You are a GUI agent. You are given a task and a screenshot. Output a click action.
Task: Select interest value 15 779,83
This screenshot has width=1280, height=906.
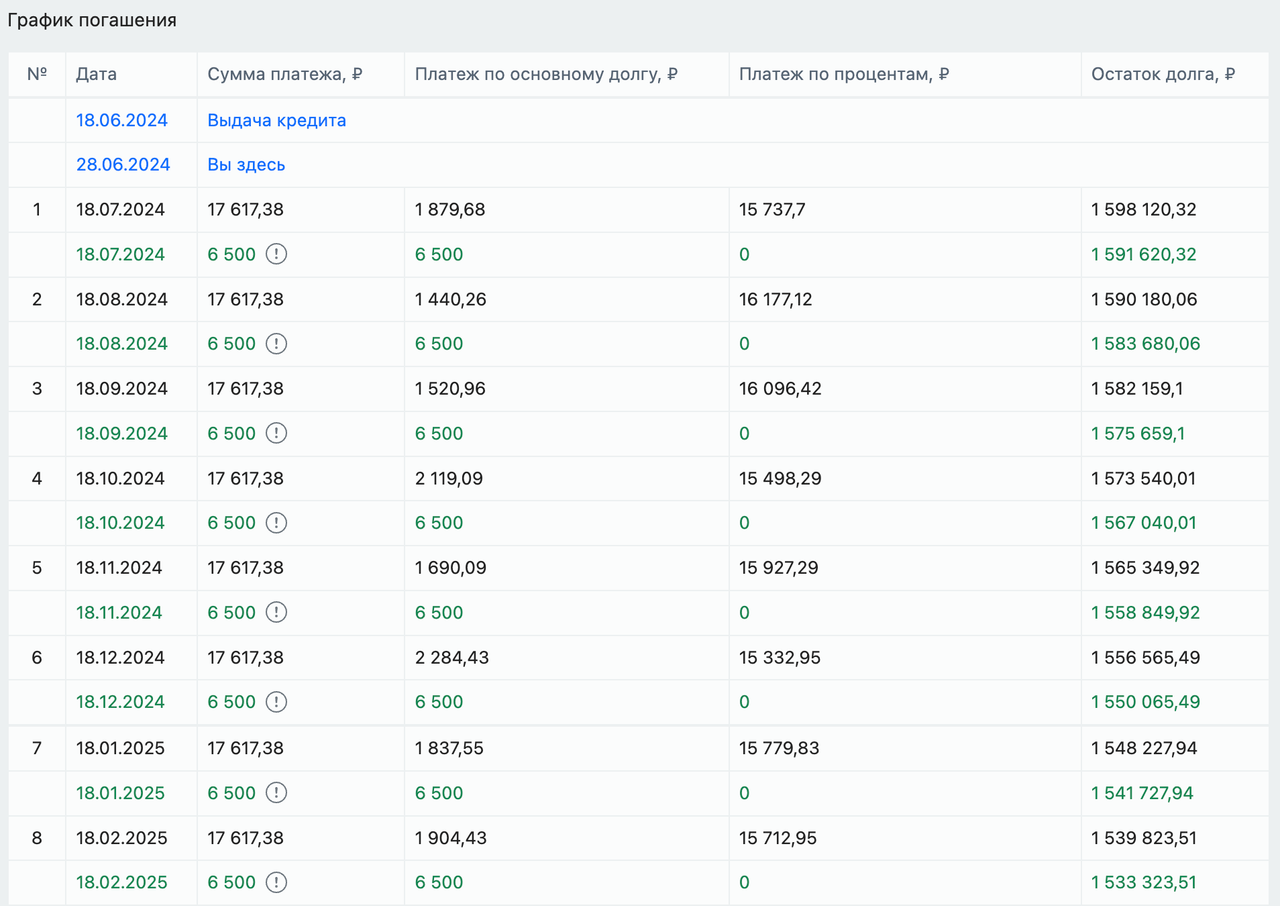(779, 748)
